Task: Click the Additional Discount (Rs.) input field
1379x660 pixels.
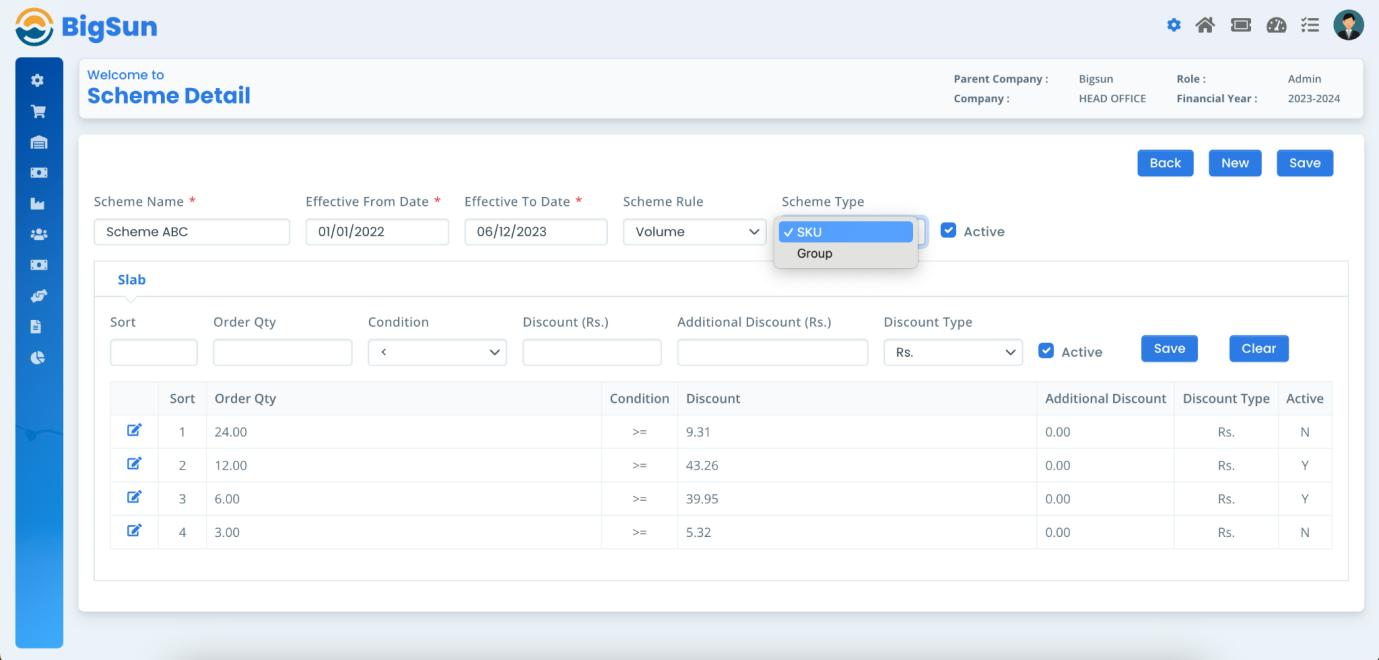Action: [x=772, y=352]
